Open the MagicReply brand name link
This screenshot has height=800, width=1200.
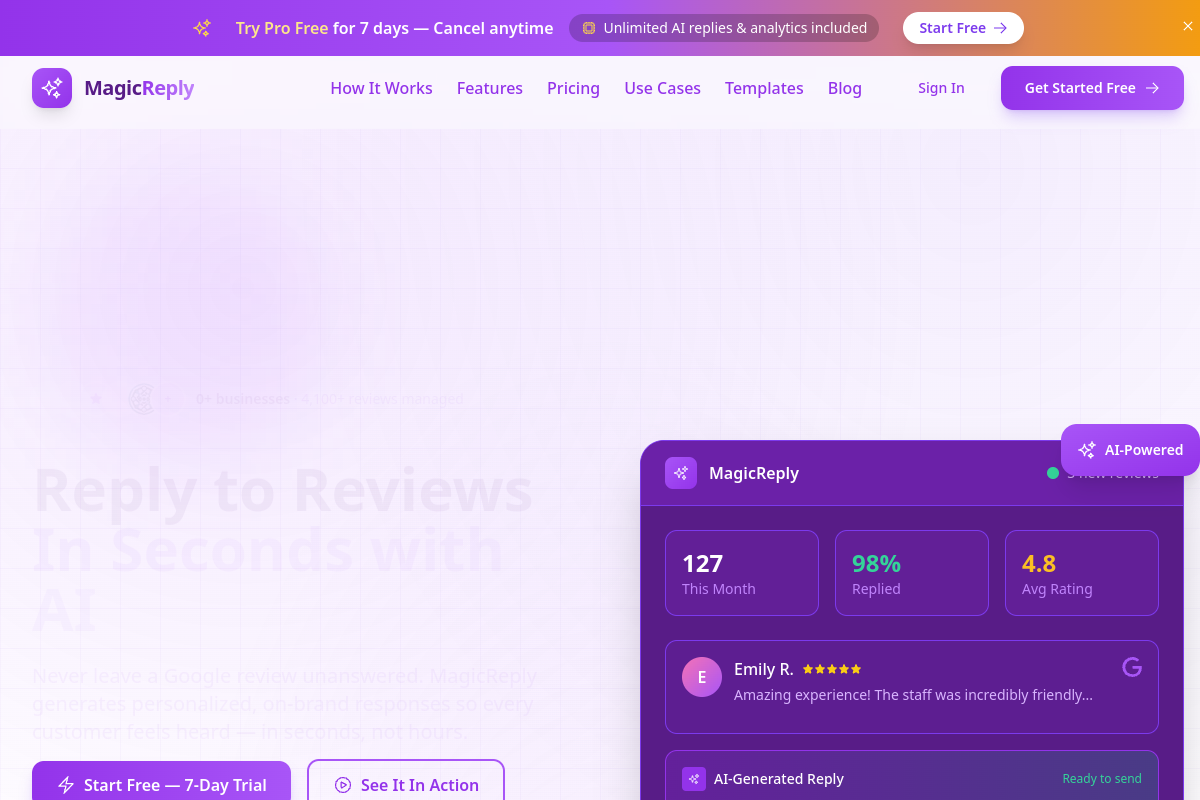[139, 88]
